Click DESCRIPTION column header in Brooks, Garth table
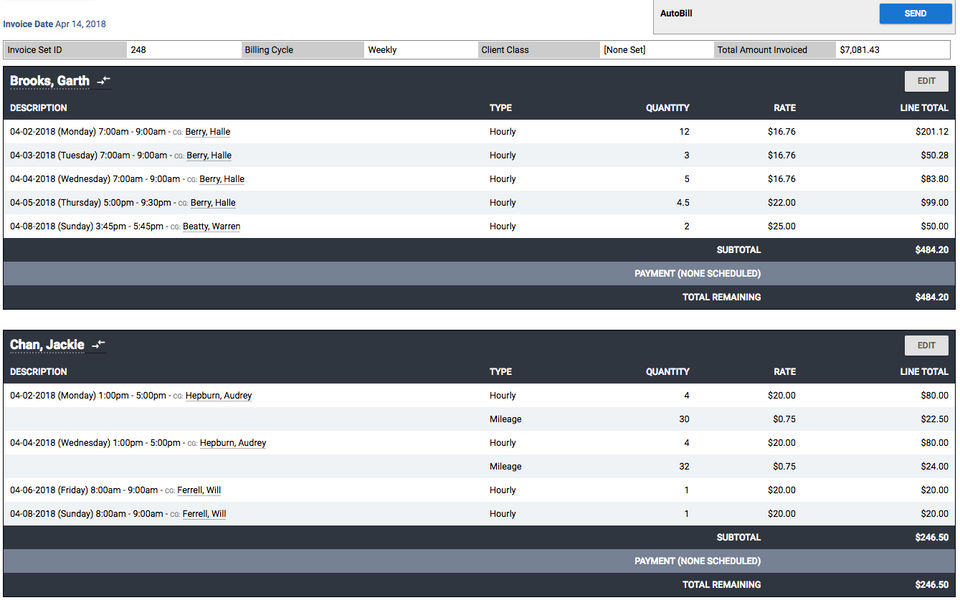The height and width of the screenshot is (600, 960). tap(39, 108)
